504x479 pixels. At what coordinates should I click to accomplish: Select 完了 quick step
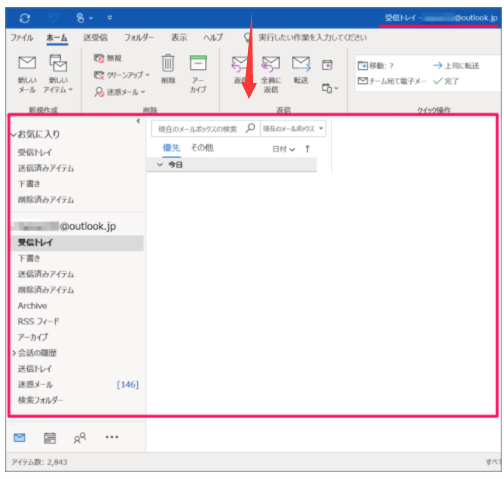[446, 81]
